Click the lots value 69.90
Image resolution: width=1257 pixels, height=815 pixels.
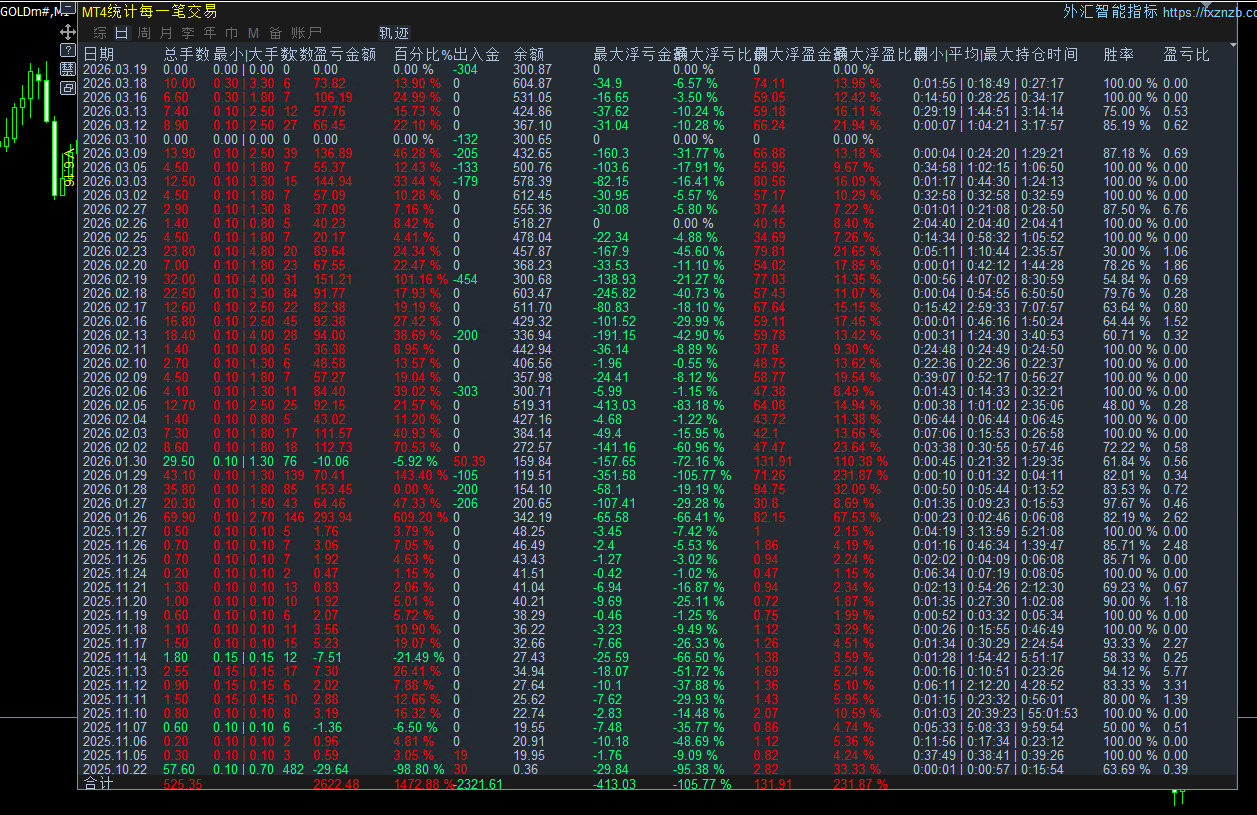click(x=179, y=517)
